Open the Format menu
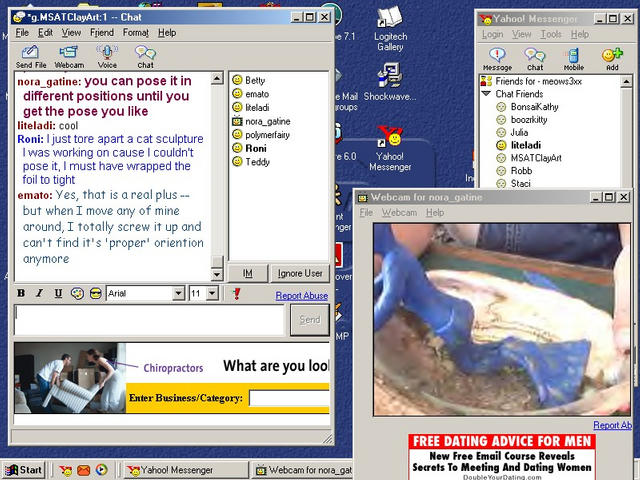 click(x=136, y=33)
